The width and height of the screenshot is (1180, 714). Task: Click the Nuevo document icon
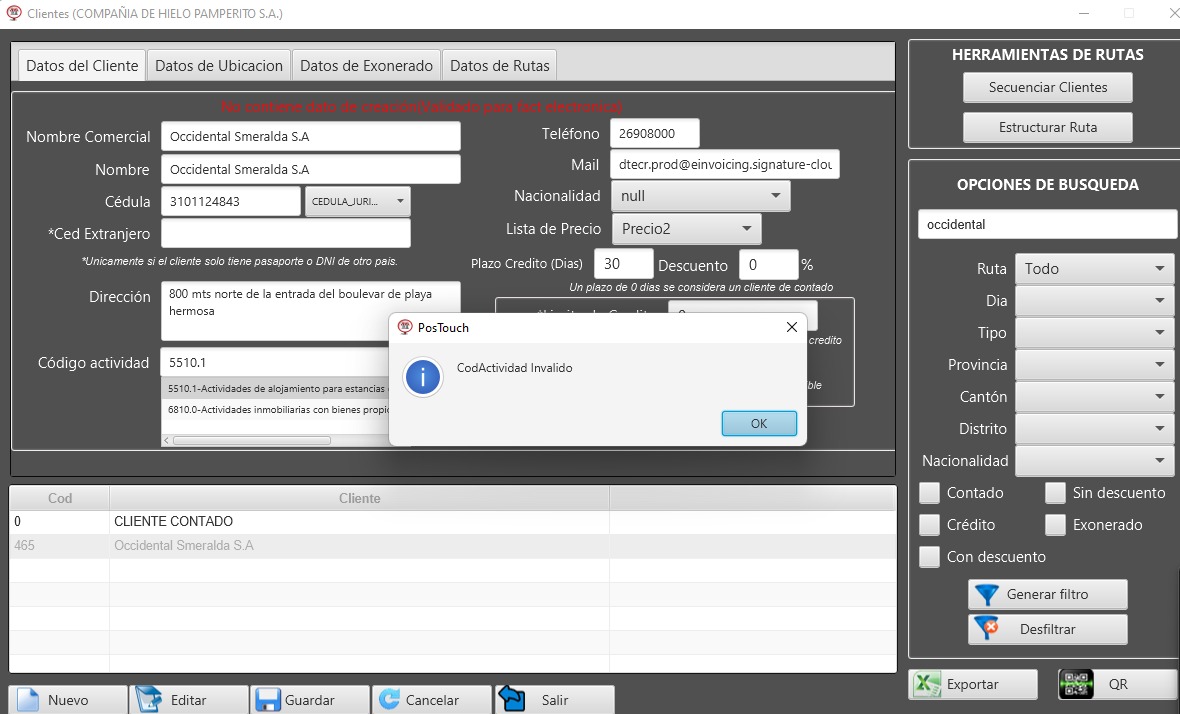pos(28,700)
